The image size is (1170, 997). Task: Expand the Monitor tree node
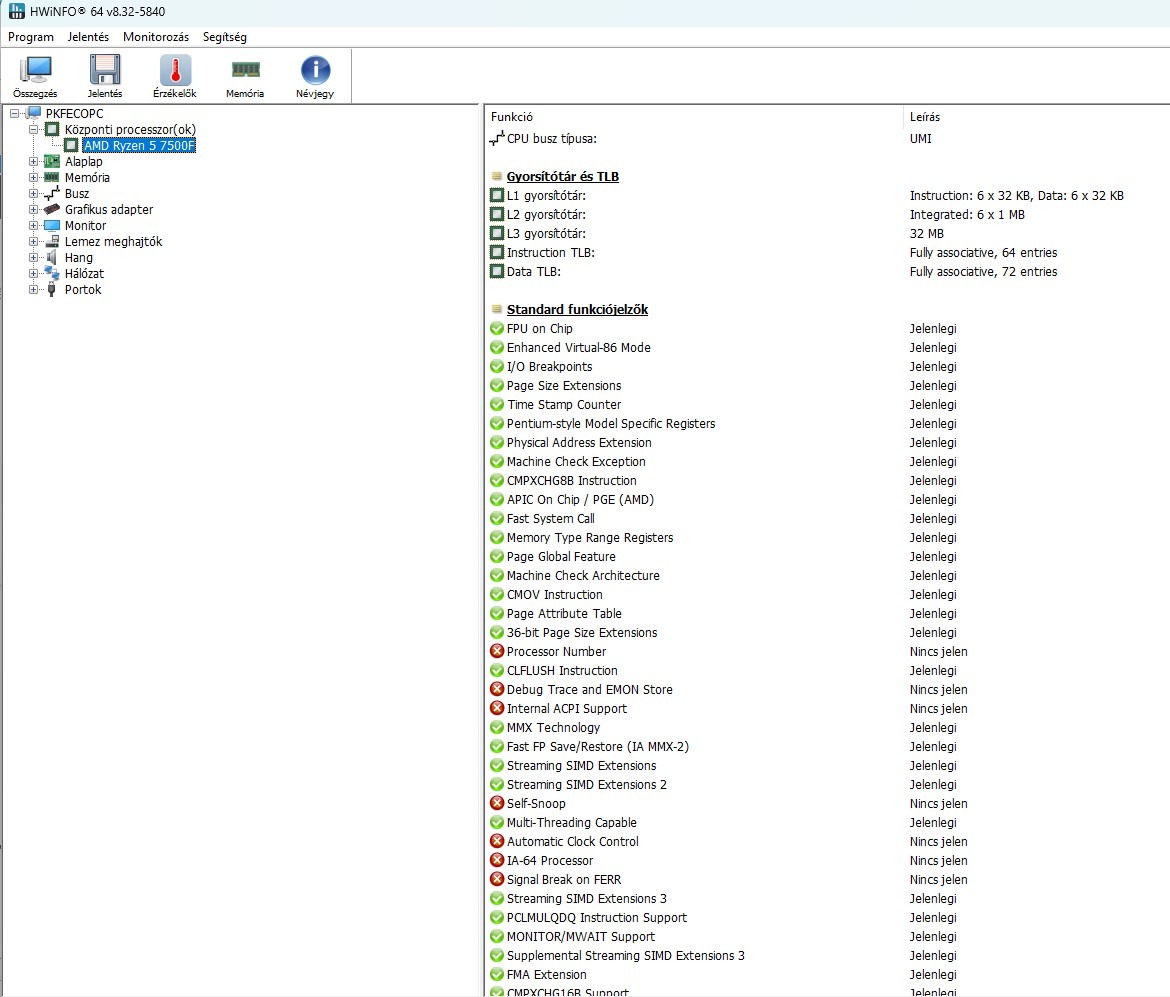(x=33, y=225)
